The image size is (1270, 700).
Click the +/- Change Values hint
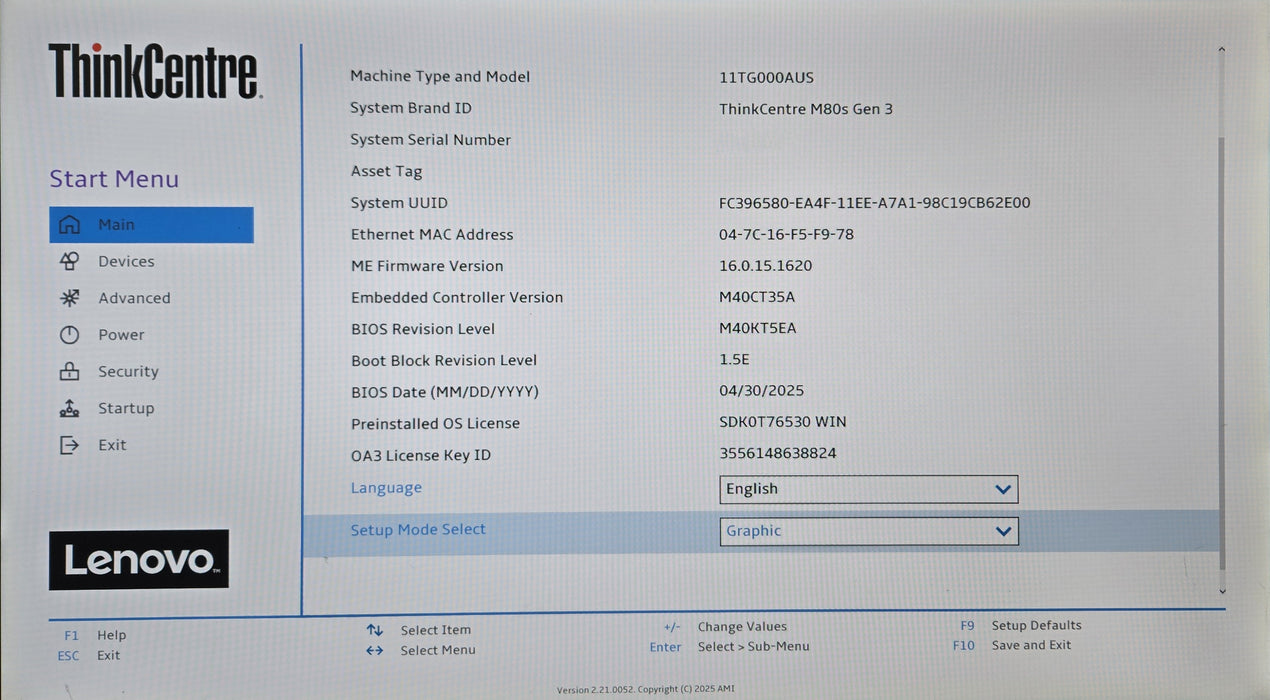pyautogui.click(x=725, y=627)
